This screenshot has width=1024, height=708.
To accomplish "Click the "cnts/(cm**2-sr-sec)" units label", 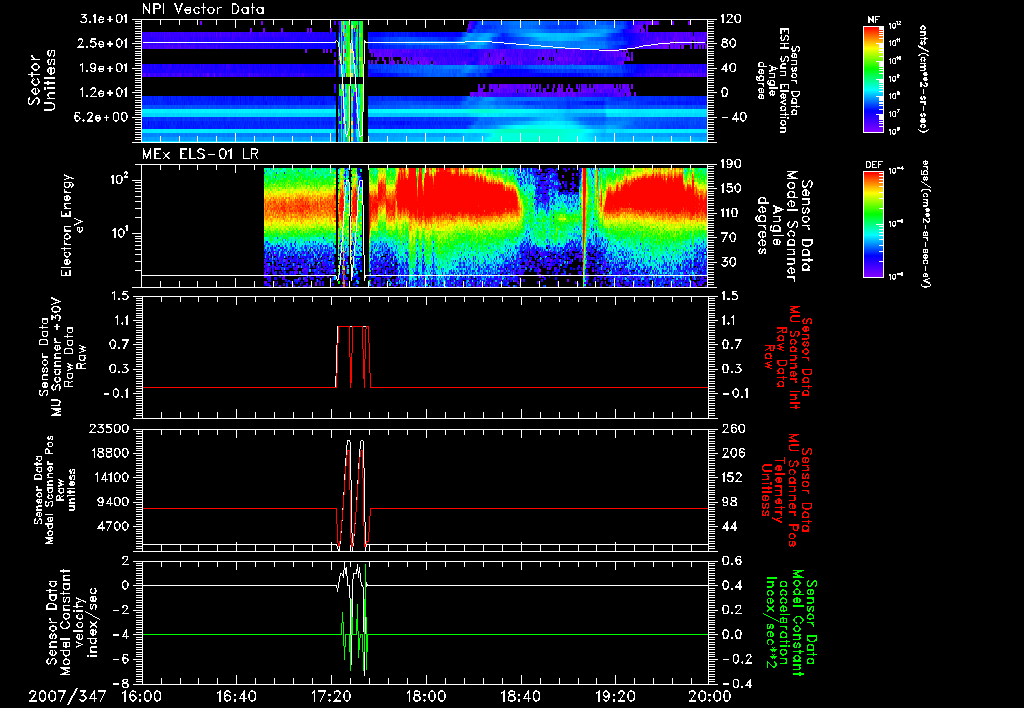I will 923,78.
